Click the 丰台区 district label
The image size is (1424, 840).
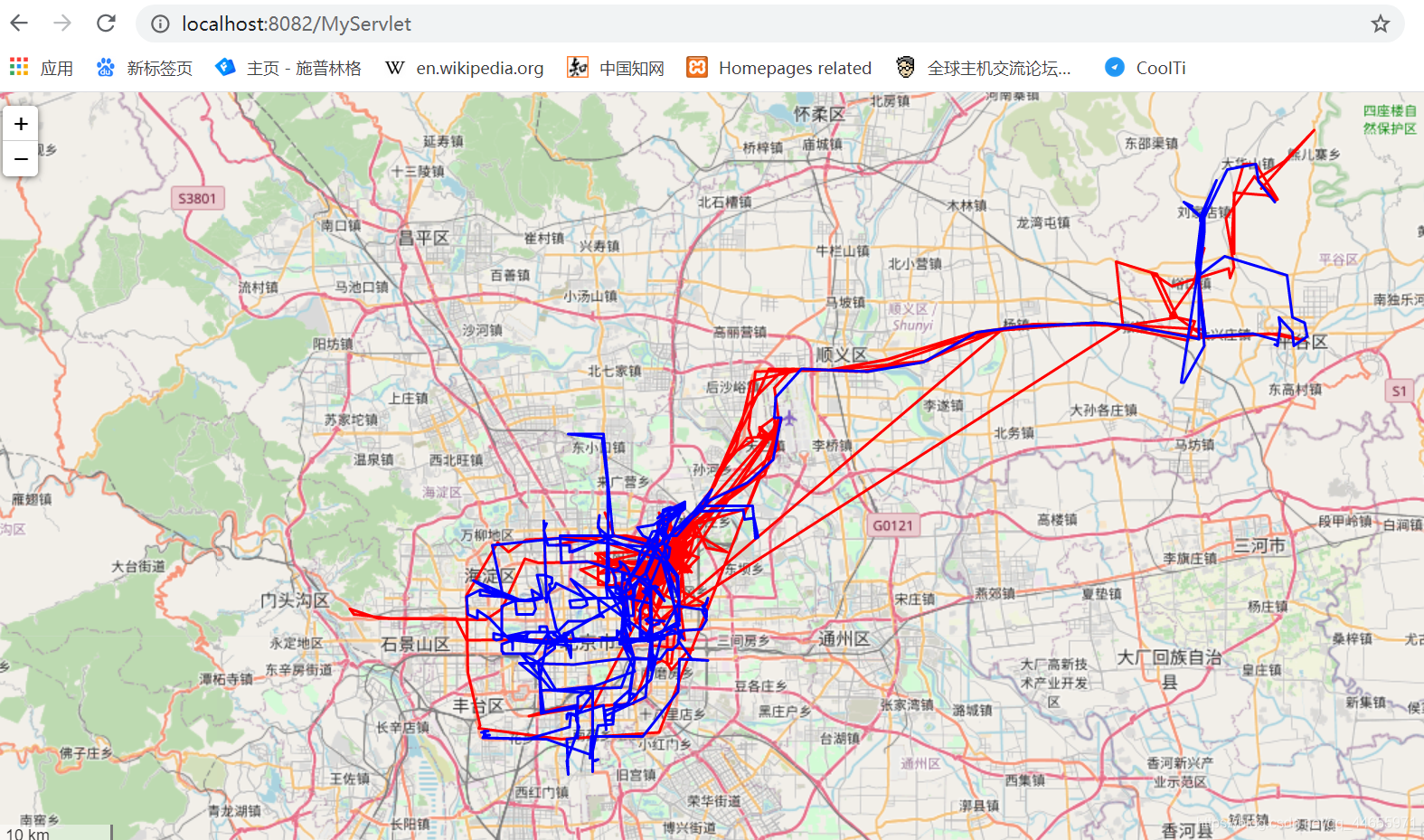(x=478, y=705)
